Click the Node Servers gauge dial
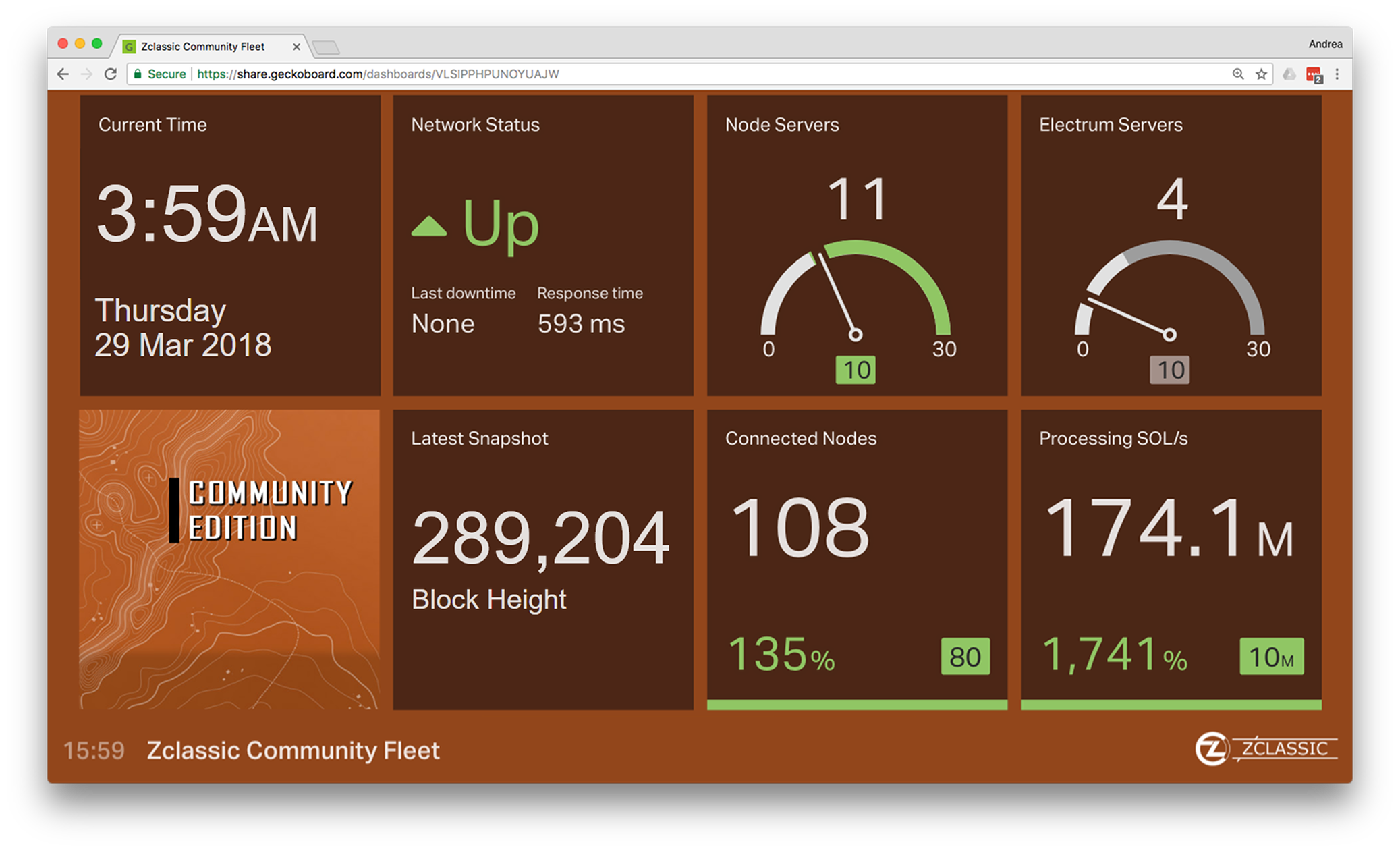 (856, 290)
